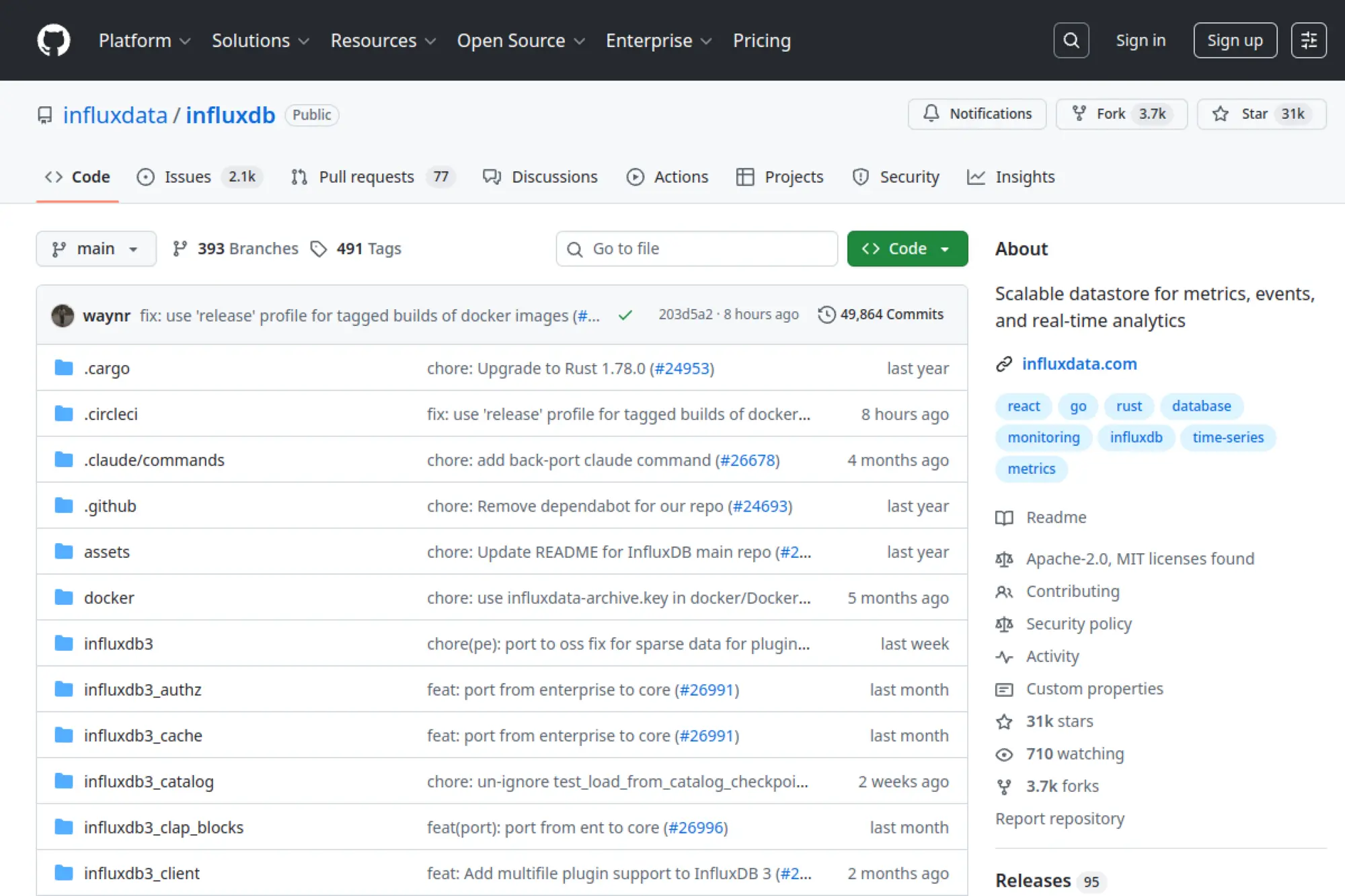
Task: Open search using the magnifying glass icon
Action: point(1071,40)
